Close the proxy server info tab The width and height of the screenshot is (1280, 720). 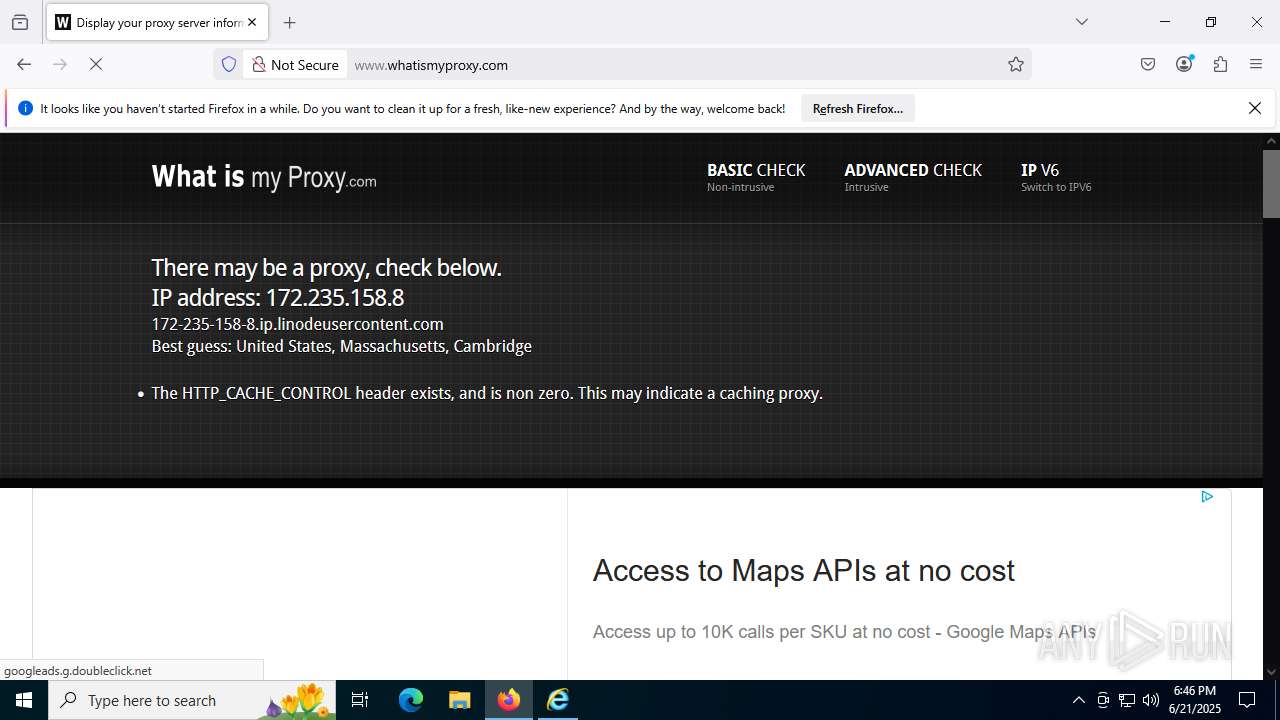[252, 22]
